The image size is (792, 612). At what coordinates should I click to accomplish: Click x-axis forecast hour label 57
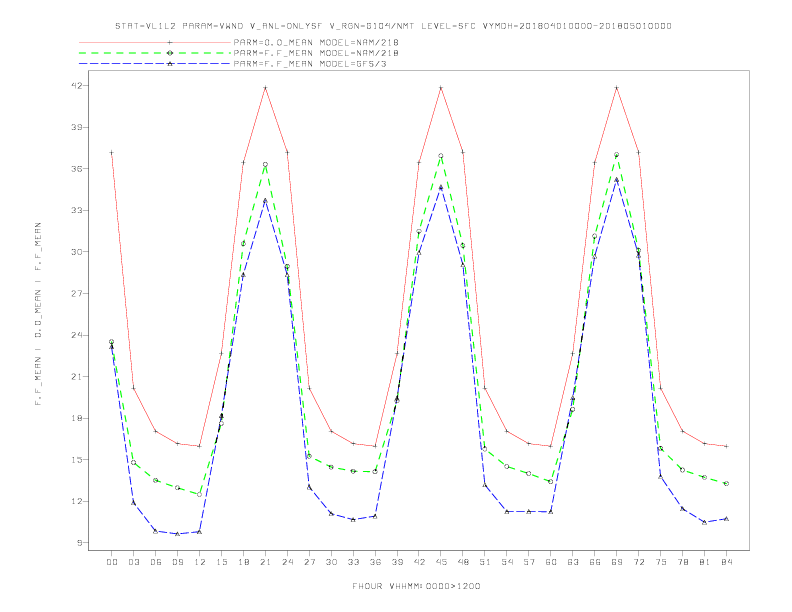pos(529,562)
